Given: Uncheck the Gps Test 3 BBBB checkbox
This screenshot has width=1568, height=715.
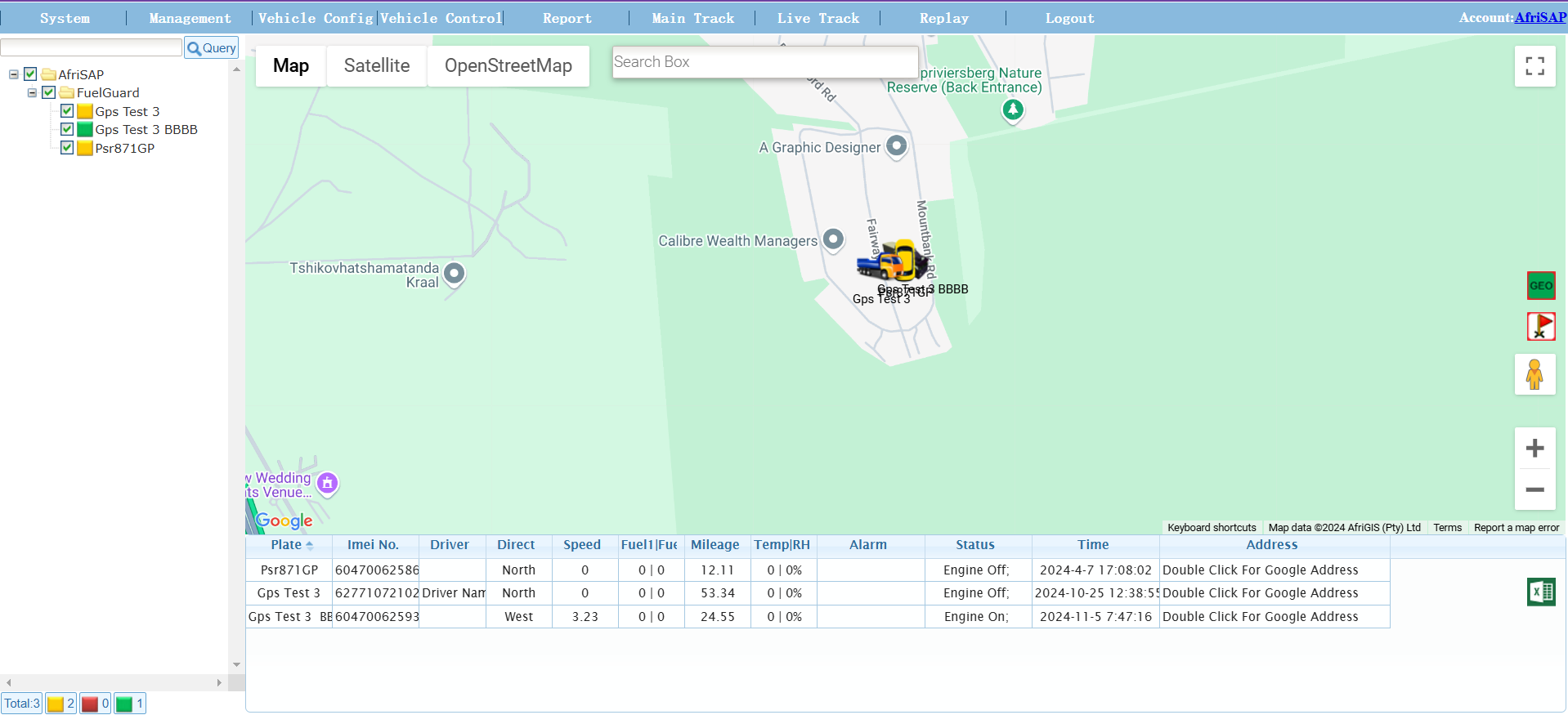Looking at the screenshot, I should pyautogui.click(x=67, y=129).
